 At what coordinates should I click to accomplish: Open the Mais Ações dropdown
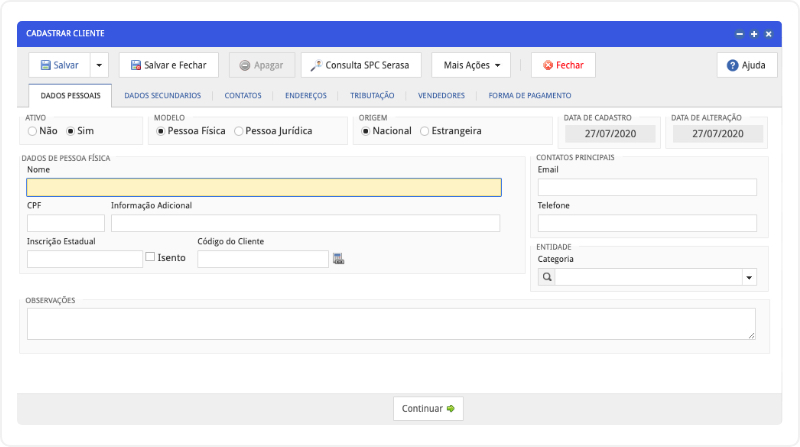tap(471, 65)
